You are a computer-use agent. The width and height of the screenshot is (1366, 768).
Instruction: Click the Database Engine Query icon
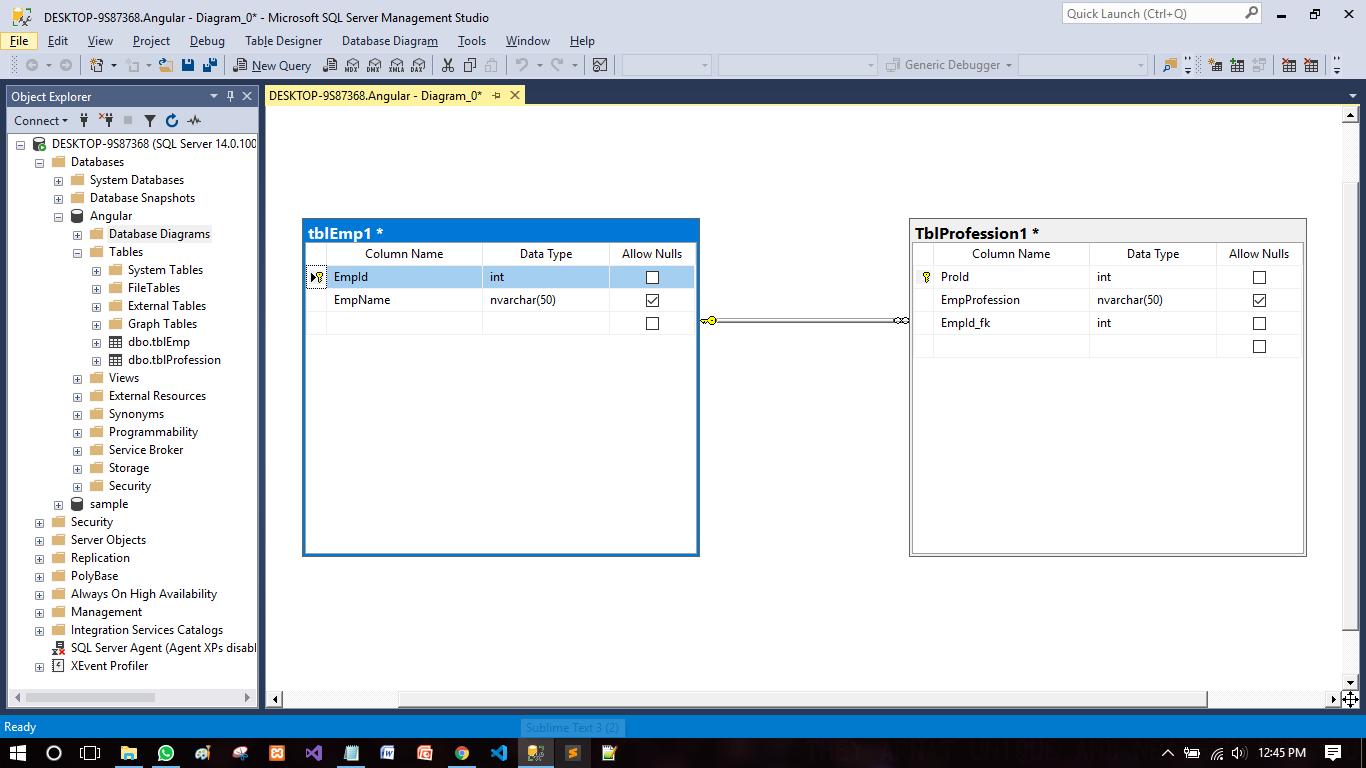pyautogui.click(x=330, y=65)
